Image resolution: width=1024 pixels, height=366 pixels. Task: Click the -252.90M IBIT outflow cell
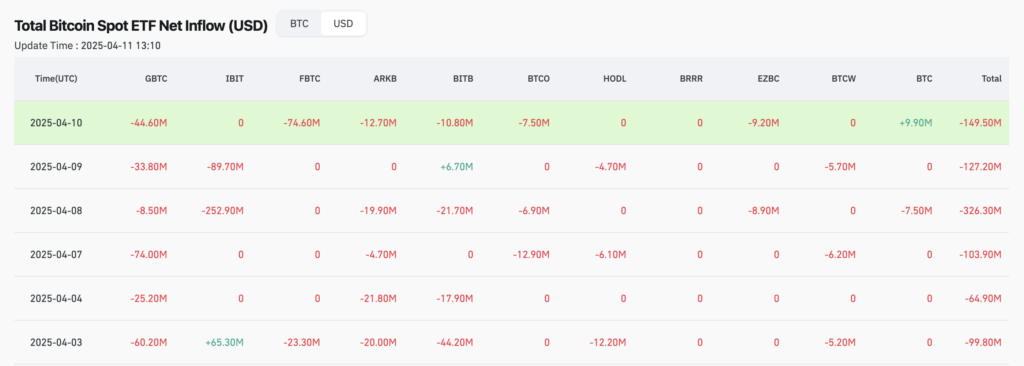click(223, 210)
